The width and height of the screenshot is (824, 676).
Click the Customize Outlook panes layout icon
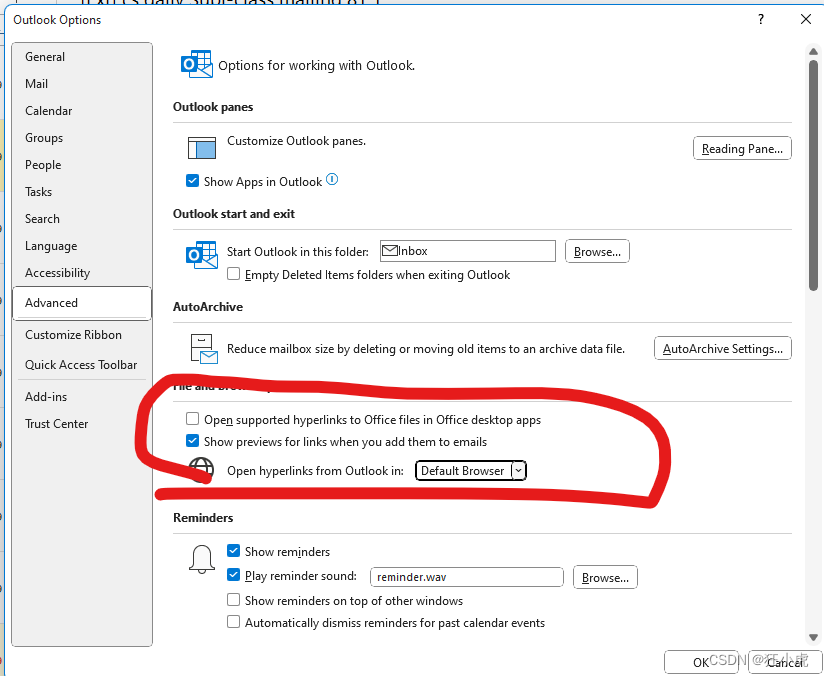(x=202, y=147)
